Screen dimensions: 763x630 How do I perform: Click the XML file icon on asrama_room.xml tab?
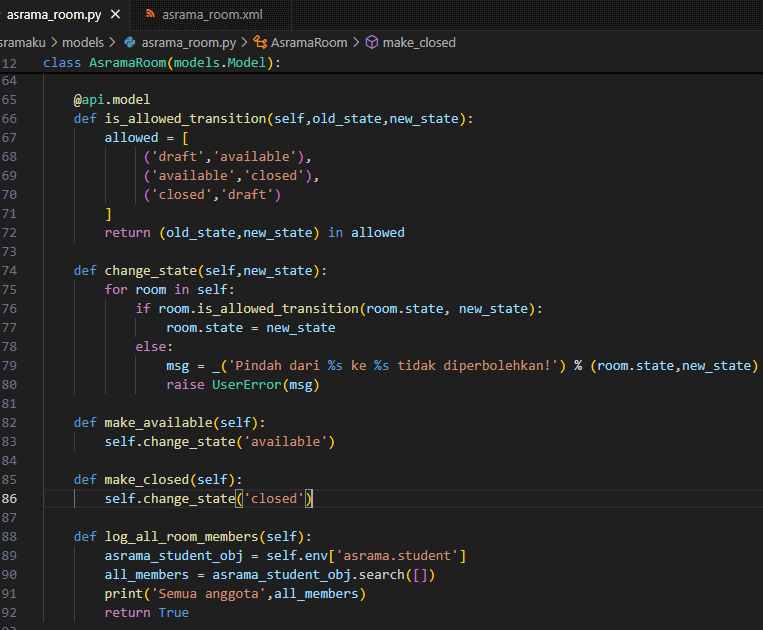pos(150,14)
